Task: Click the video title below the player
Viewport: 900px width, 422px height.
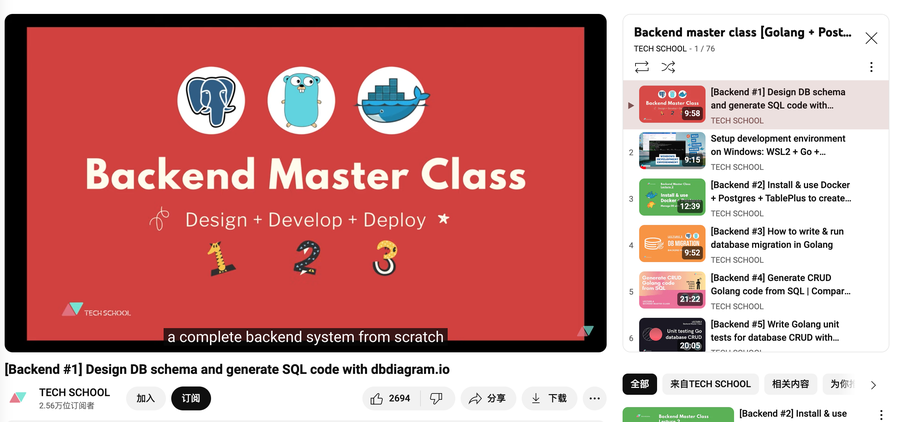Action: (x=227, y=370)
